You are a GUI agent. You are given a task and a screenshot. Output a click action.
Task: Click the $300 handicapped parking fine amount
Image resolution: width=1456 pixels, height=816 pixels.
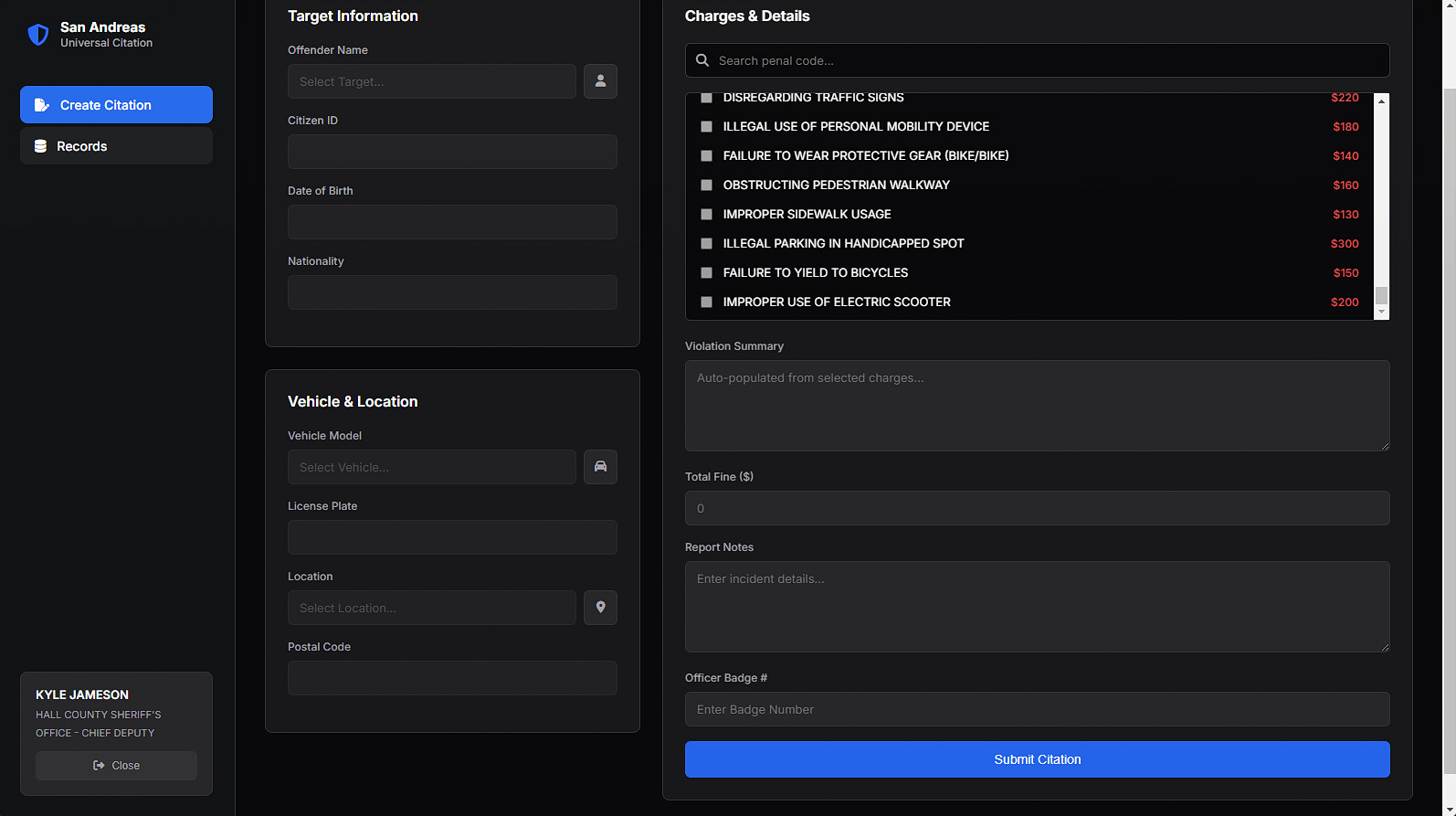coord(1345,243)
